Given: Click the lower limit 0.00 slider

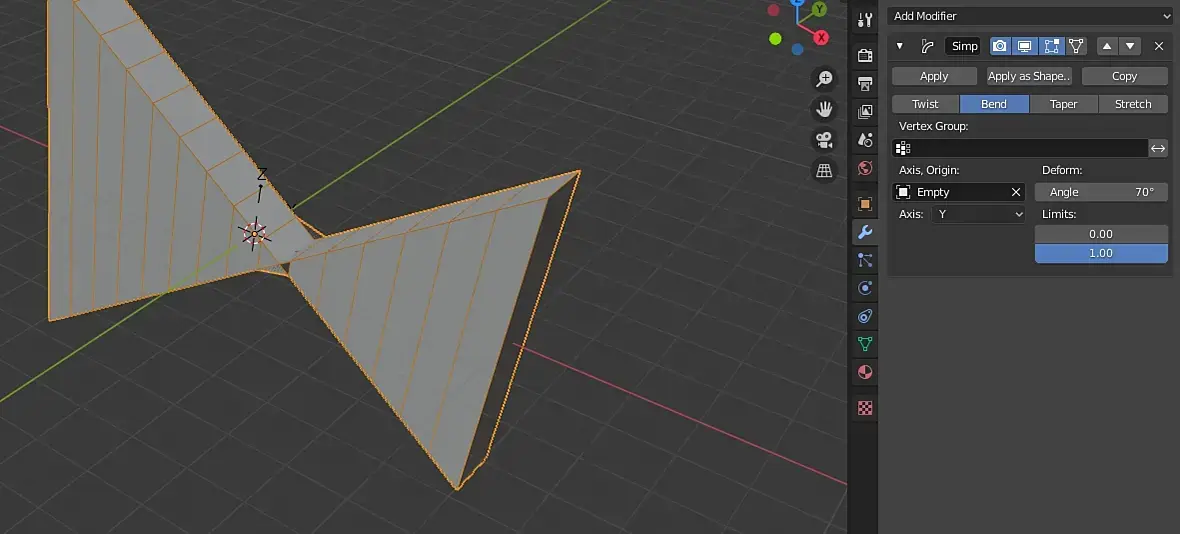Looking at the screenshot, I should [1101, 234].
